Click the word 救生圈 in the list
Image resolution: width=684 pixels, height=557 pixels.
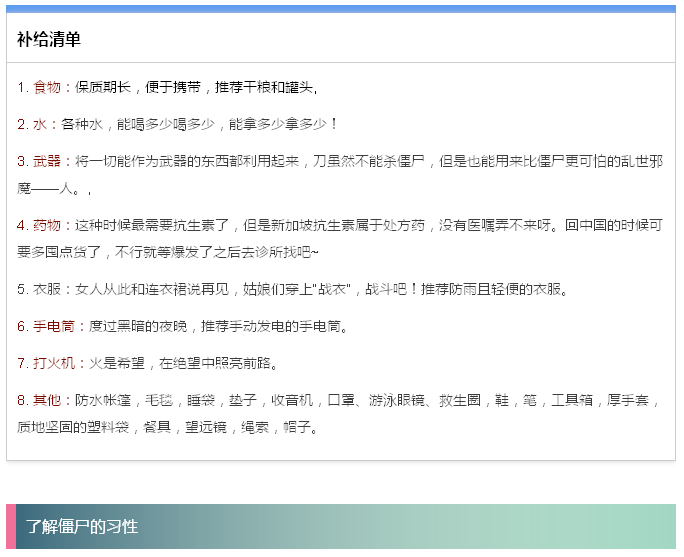click(x=459, y=400)
